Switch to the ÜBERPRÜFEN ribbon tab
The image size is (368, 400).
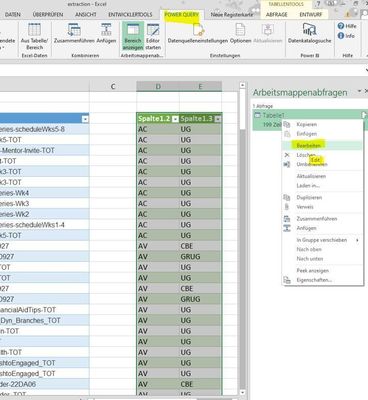click(48, 15)
